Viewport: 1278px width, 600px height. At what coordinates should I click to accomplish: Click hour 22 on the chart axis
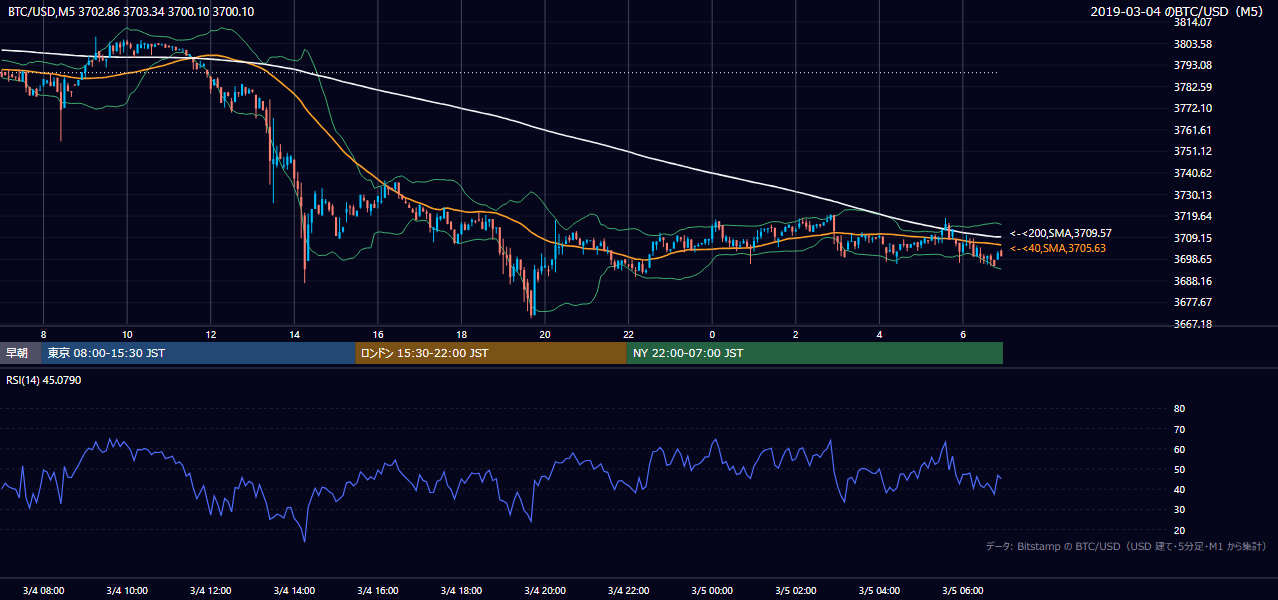629,334
